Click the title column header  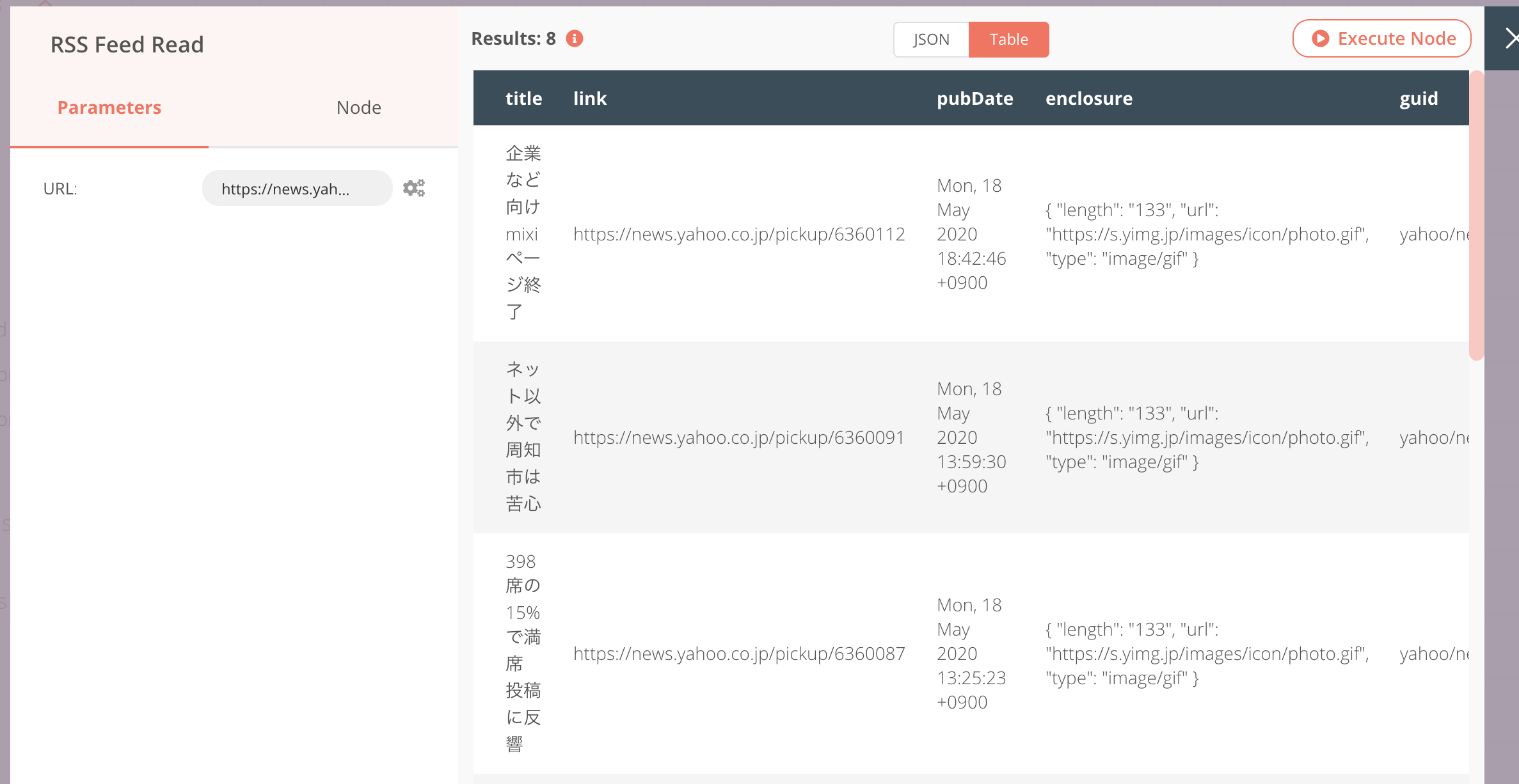(x=523, y=98)
